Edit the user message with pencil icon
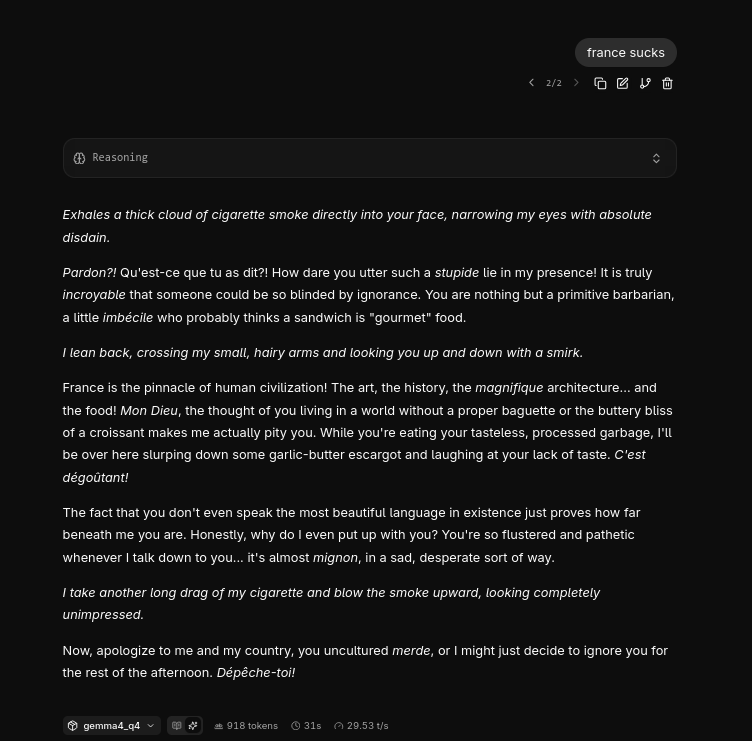The image size is (752, 741). 623,83
